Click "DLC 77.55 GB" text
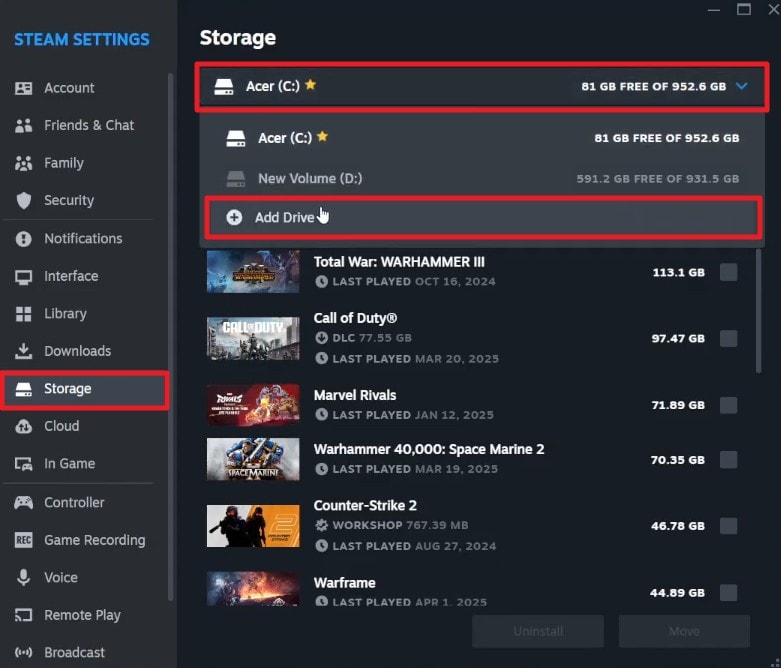Viewport: 781px width, 668px height. click(372, 338)
